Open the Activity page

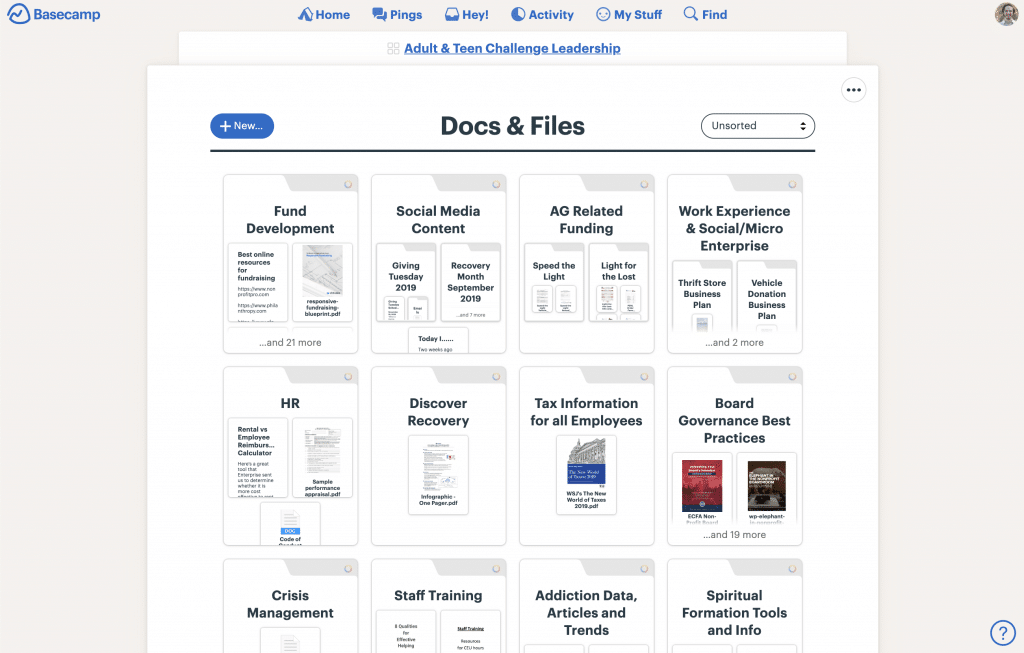542,14
